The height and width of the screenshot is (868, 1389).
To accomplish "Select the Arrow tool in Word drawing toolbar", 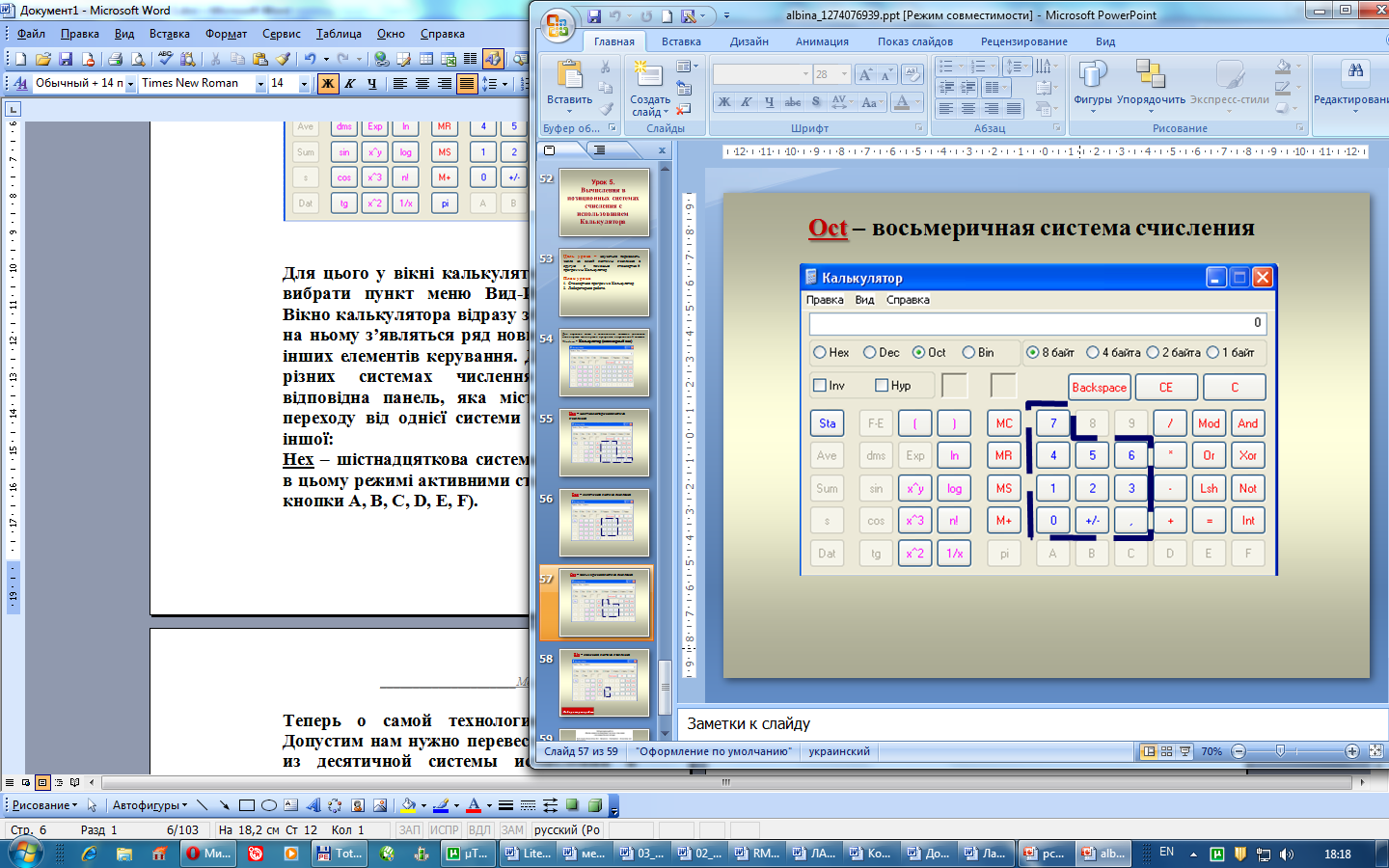I will coord(224,804).
